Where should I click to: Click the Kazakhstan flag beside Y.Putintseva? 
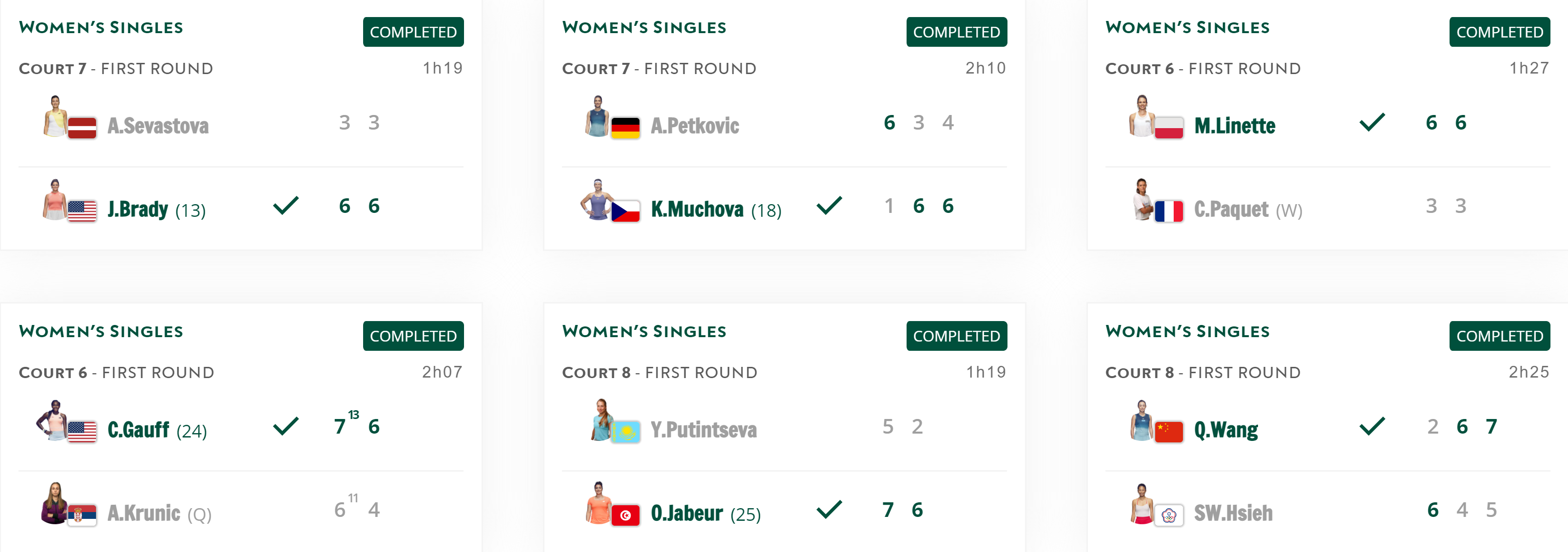pyautogui.click(x=625, y=432)
